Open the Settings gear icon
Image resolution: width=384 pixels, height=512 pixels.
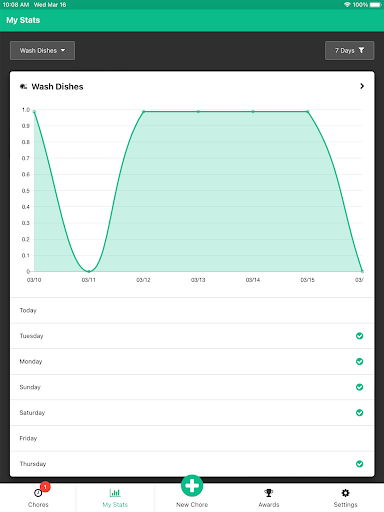(x=345, y=493)
